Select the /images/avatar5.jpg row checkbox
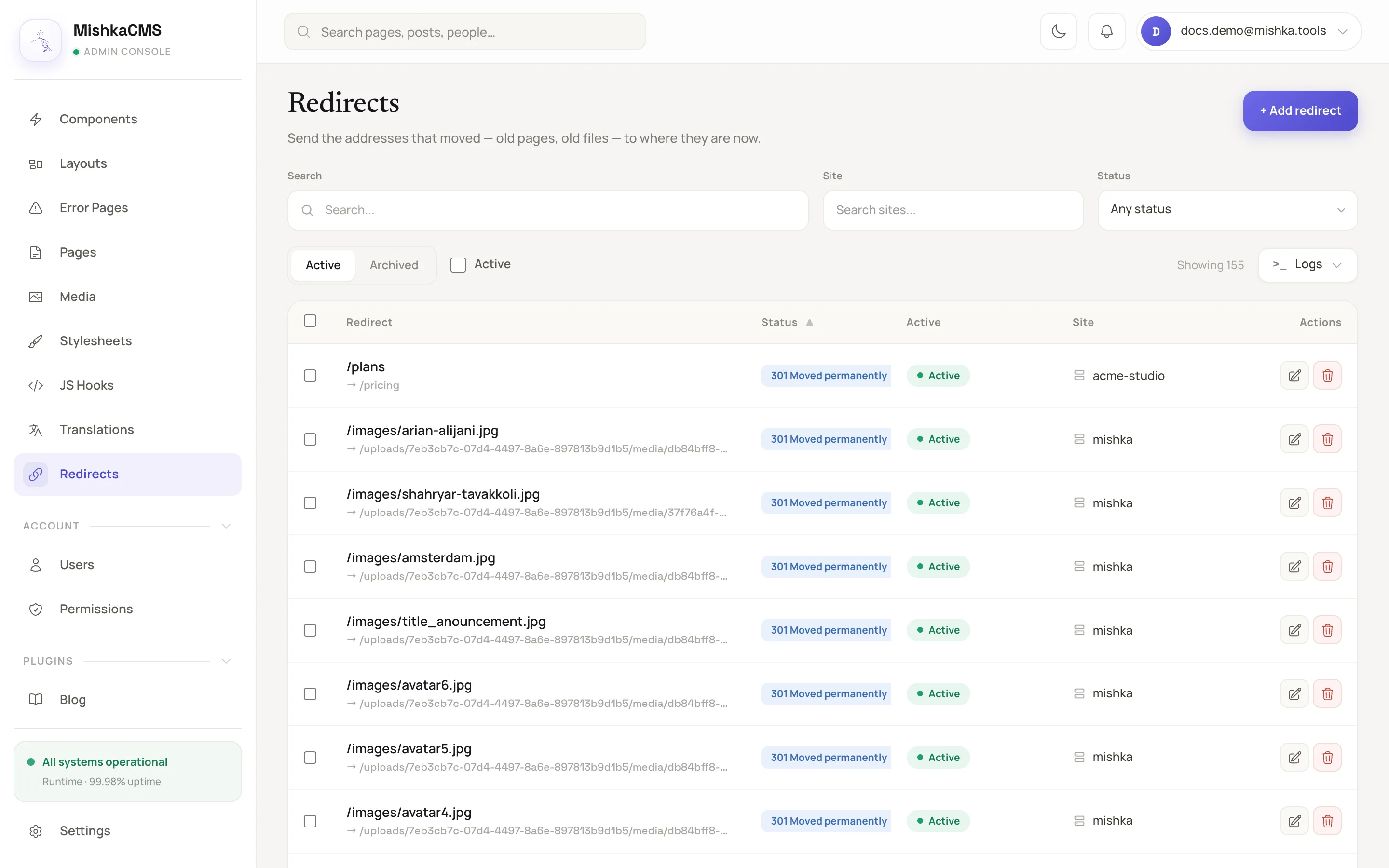The image size is (1389, 868). pos(310,757)
